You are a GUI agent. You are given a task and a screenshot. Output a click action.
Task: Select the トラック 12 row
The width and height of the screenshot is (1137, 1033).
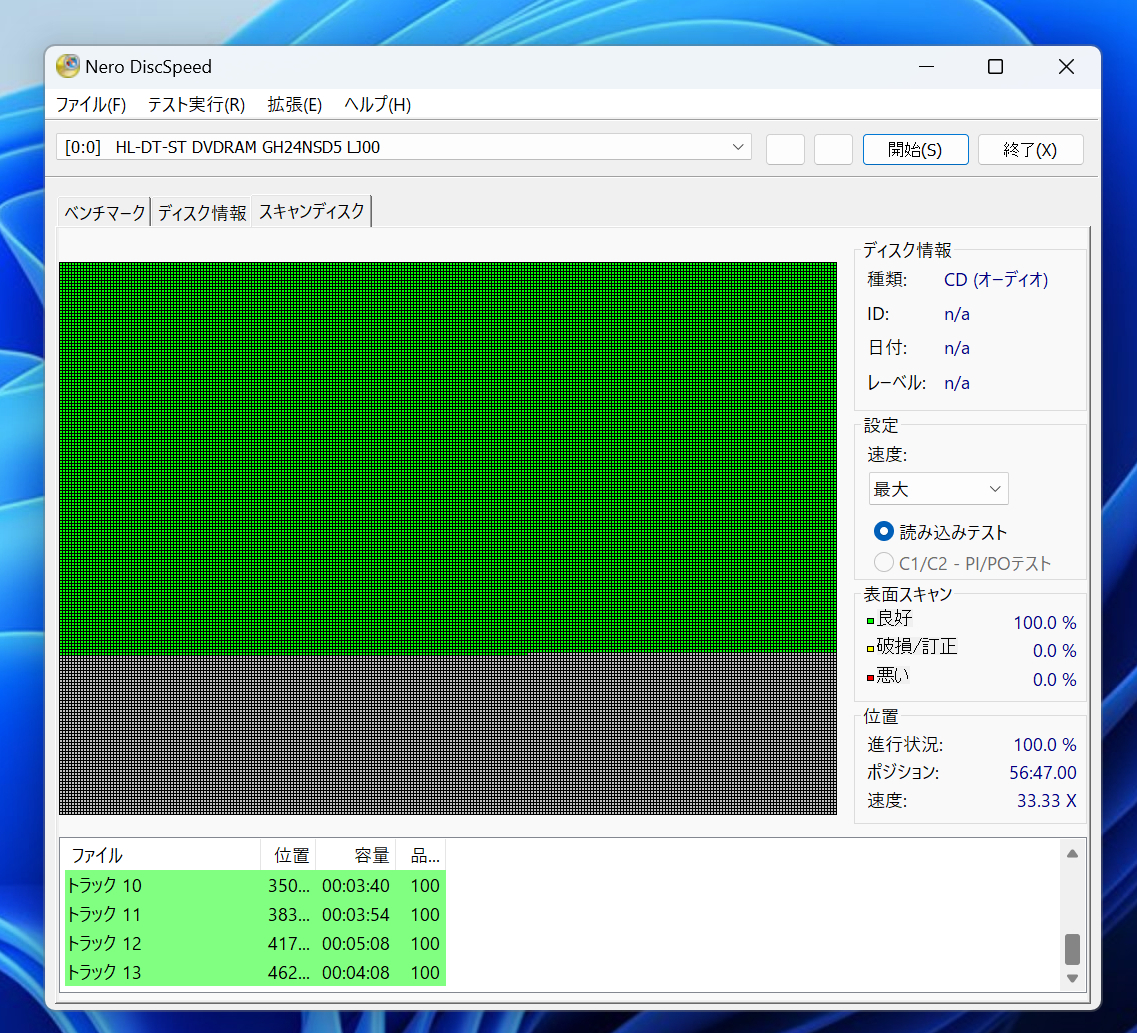coord(255,943)
